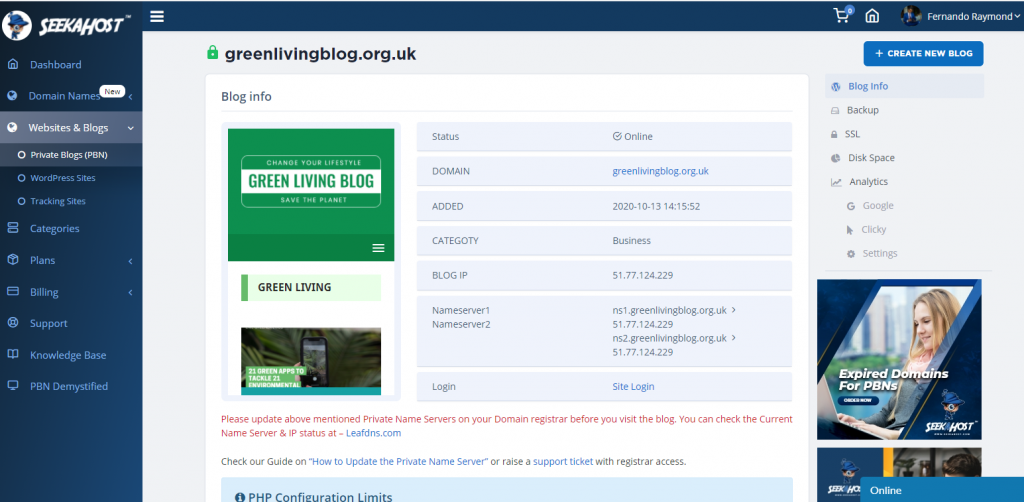Click the CREATE NEW BLOG button
1024x502 pixels.
pyautogui.click(x=923, y=54)
